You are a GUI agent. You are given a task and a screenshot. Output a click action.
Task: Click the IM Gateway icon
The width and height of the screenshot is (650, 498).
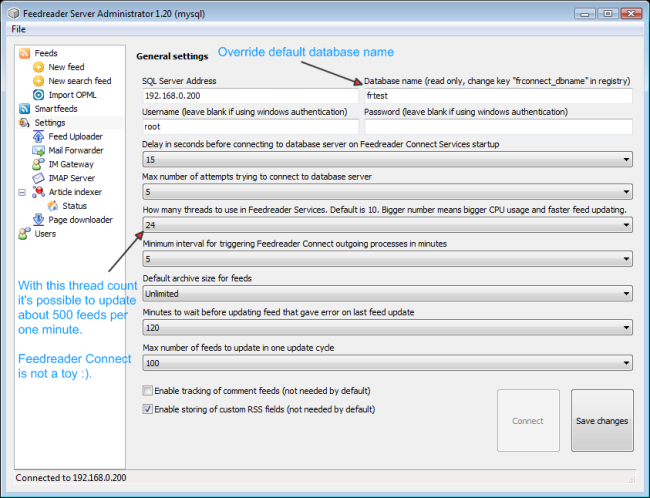click(x=39, y=164)
